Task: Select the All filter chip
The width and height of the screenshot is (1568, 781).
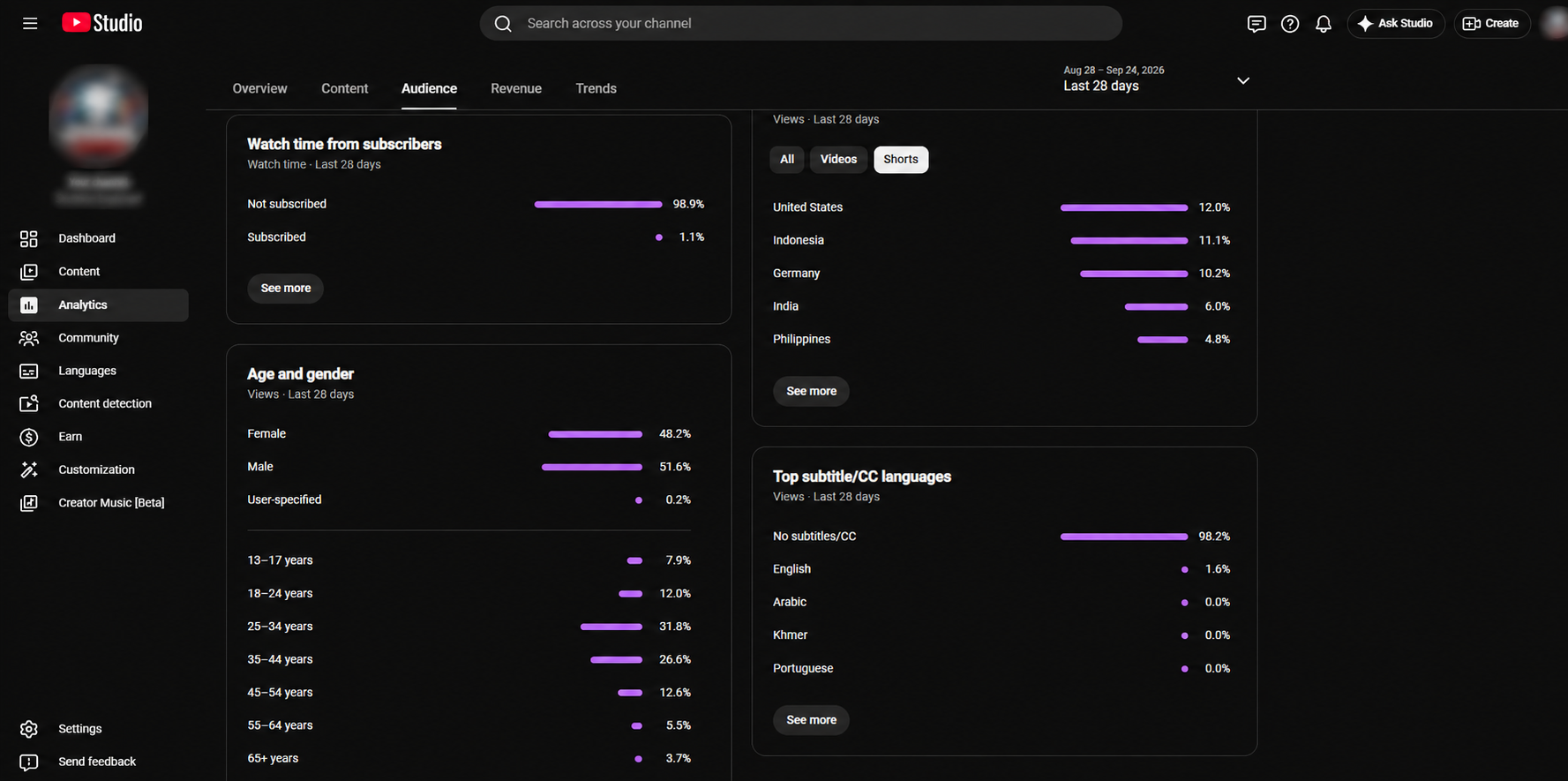Action: pos(787,160)
